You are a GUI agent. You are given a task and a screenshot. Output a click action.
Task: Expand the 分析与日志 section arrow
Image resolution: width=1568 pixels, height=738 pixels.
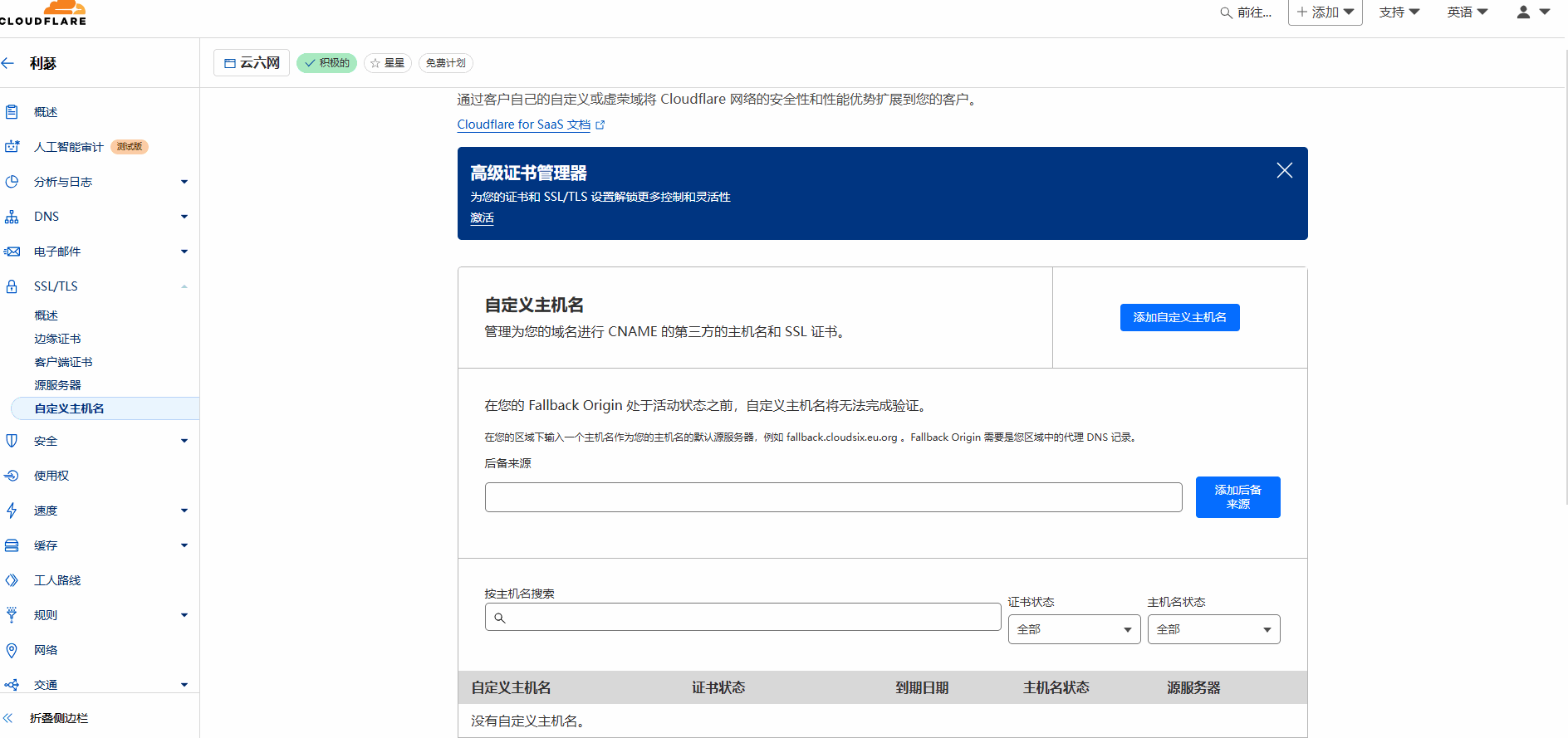pos(184,182)
